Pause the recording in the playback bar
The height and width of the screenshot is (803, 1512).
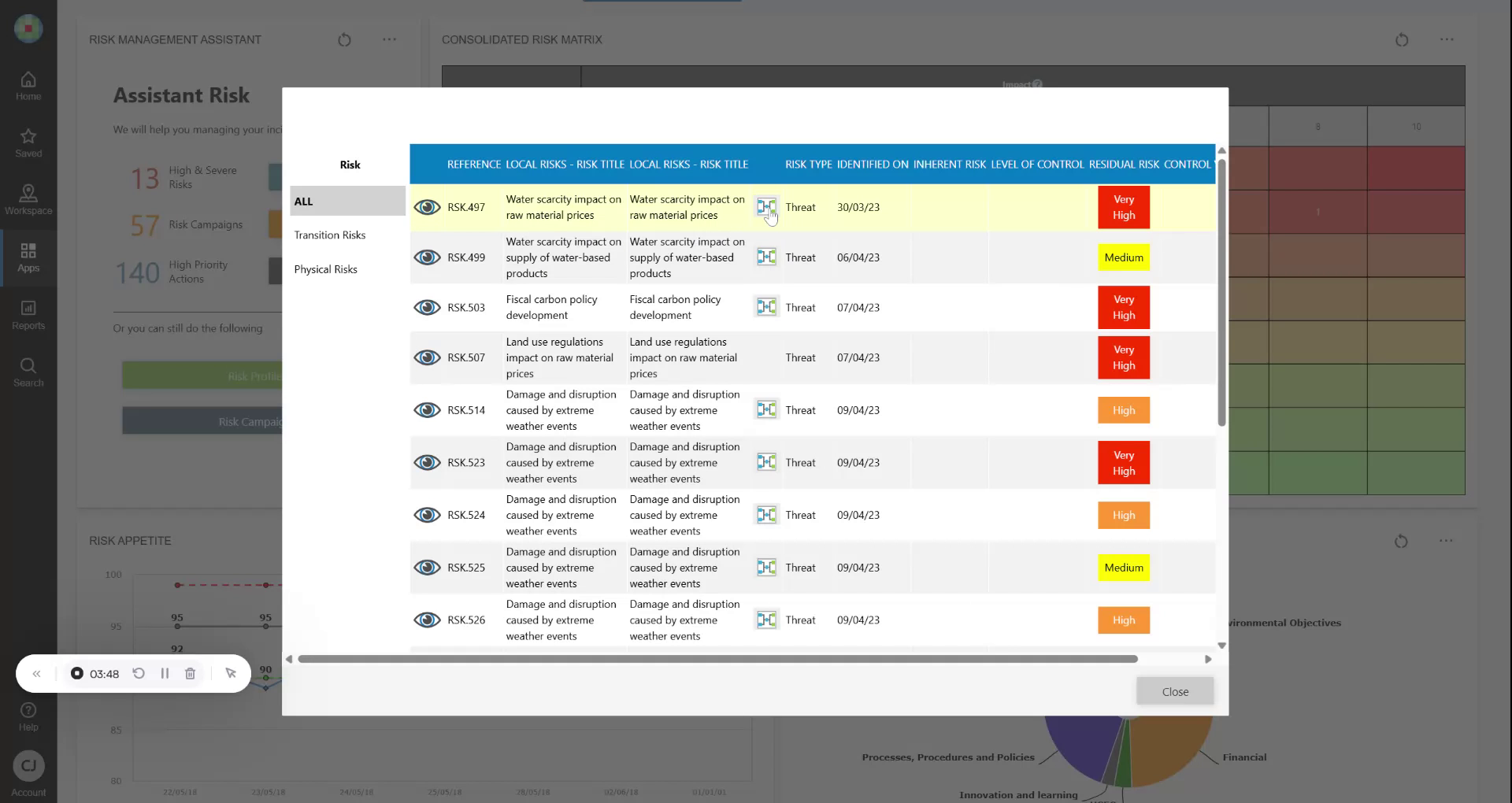(165, 674)
